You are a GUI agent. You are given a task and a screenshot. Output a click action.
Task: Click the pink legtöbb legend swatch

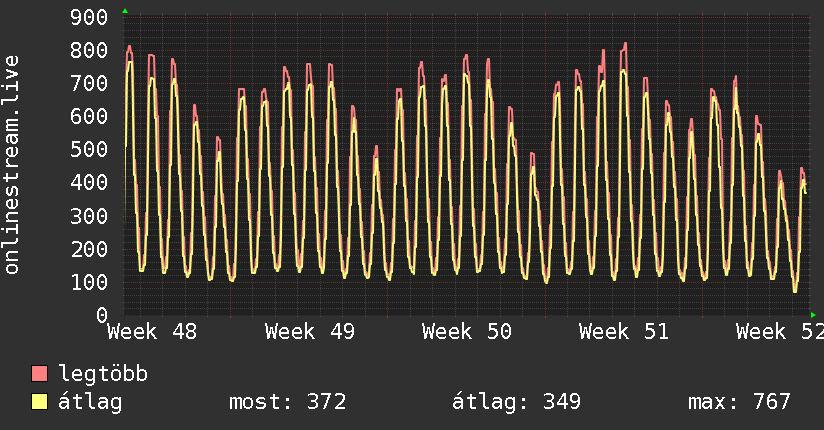pyautogui.click(x=40, y=373)
